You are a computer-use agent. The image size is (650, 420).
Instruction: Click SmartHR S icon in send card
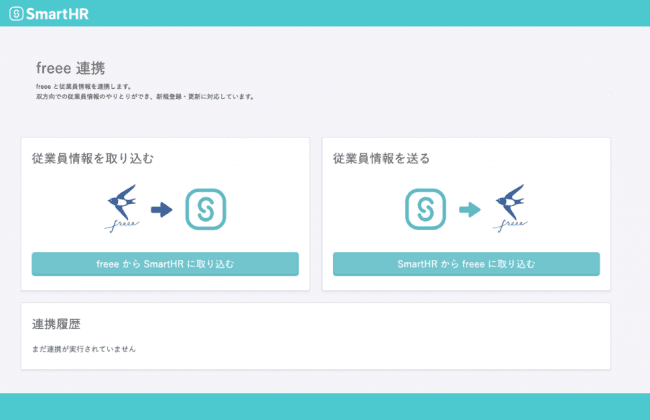(x=425, y=209)
